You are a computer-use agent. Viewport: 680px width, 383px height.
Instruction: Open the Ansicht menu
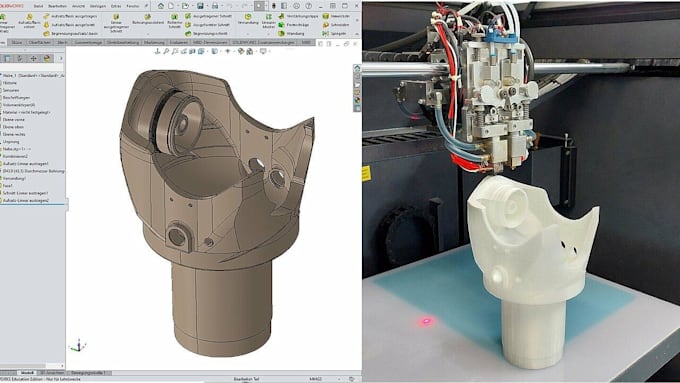[78, 6]
